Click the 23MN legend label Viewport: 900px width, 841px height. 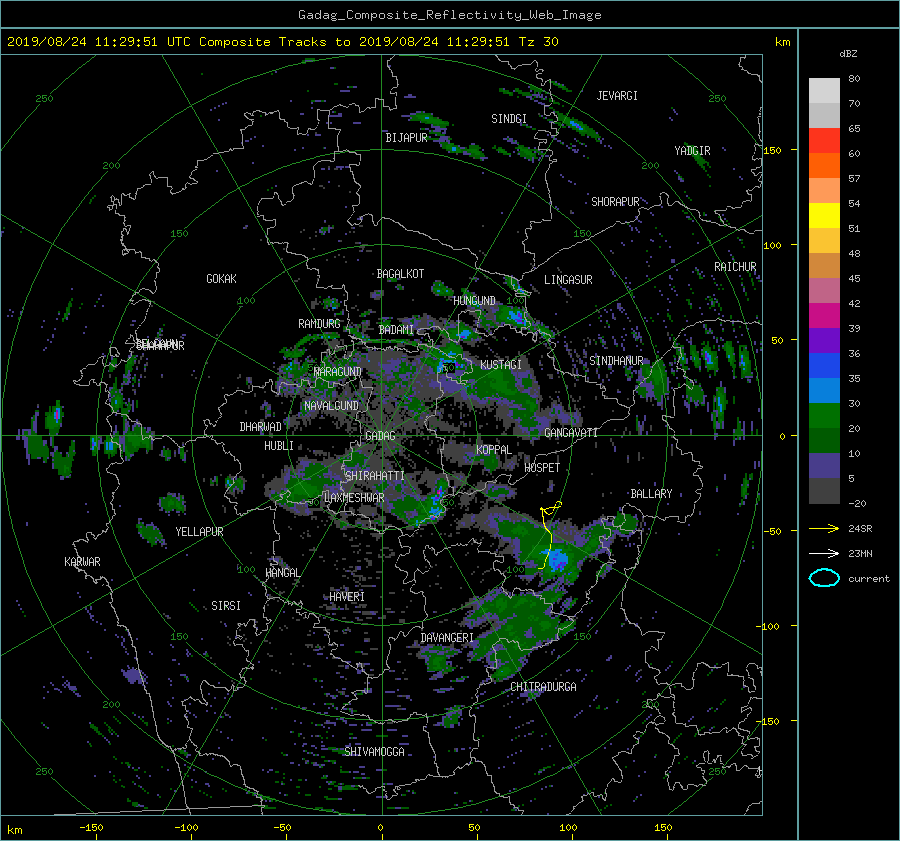860,553
